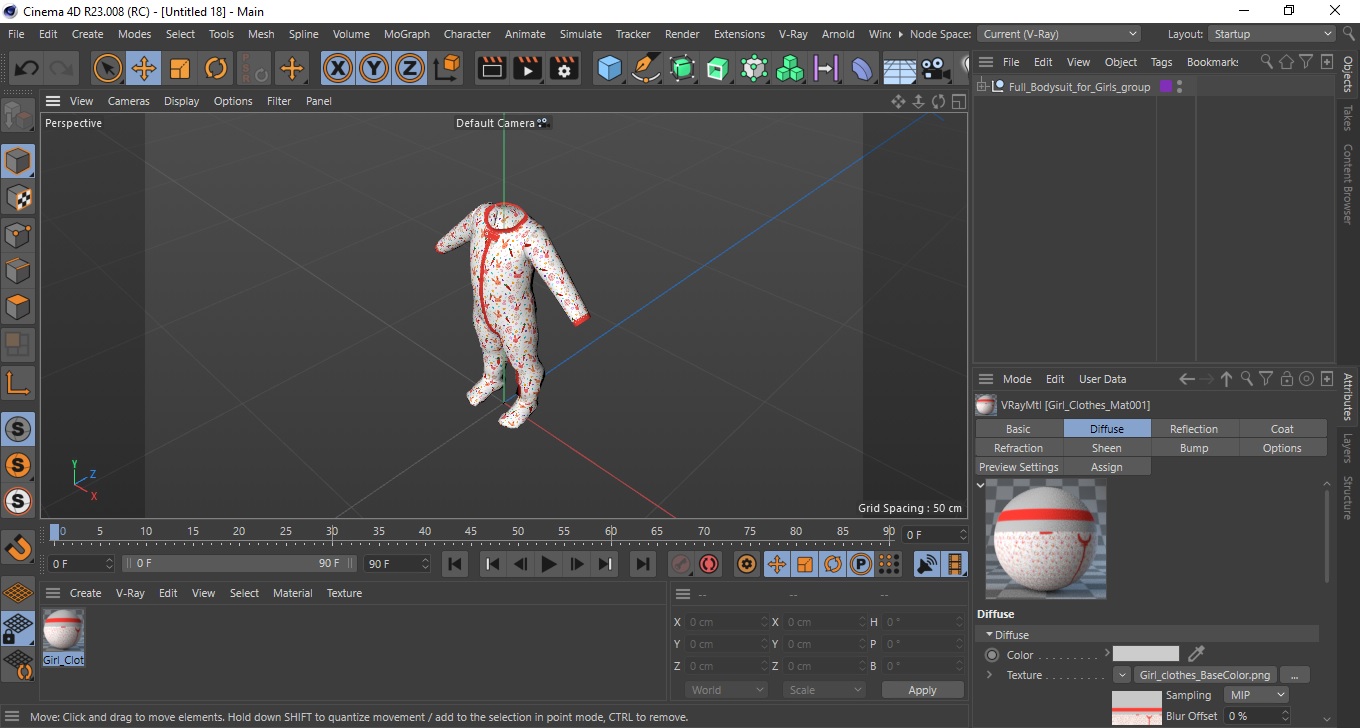
Task: Toggle Z axis lock
Action: tap(410, 68)
